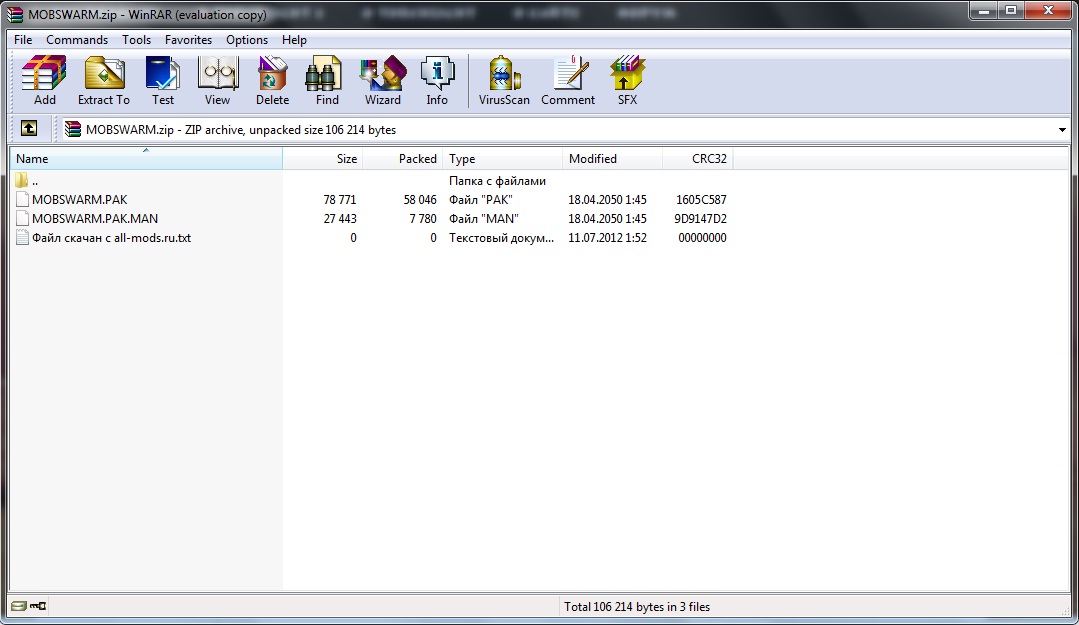Image resolution: width=1079 pixels, height=625 pixels.
Task: Launch the Wizard tool
Action: (383, 80)
